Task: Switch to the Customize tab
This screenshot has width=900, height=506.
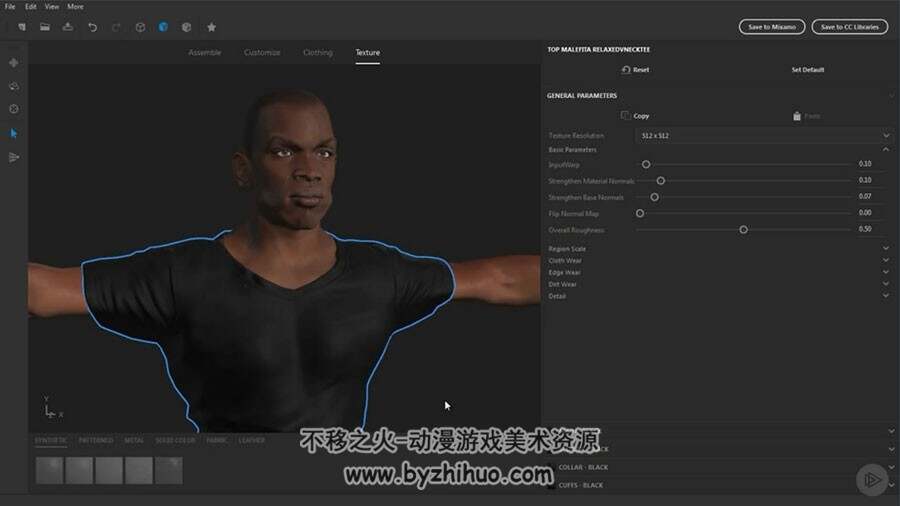Action: pyautogui.click(x=262, y=52)
